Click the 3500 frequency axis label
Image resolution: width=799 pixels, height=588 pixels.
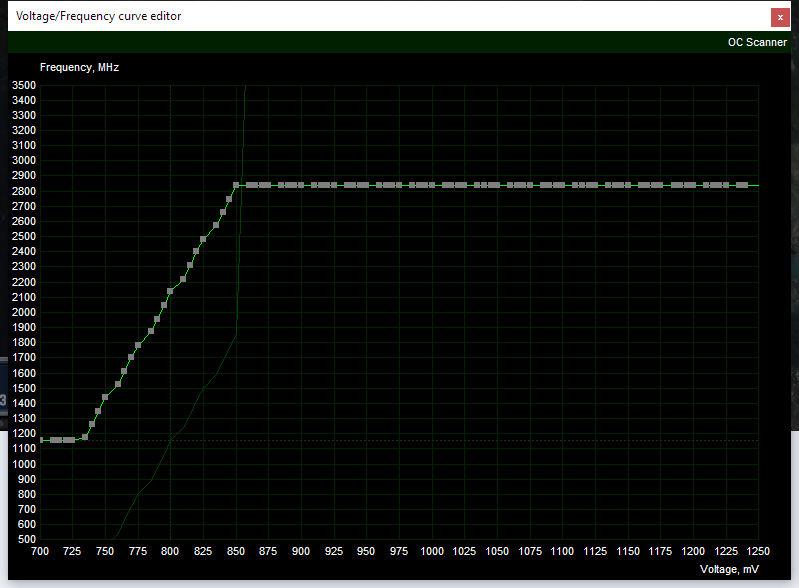(24, 85)
